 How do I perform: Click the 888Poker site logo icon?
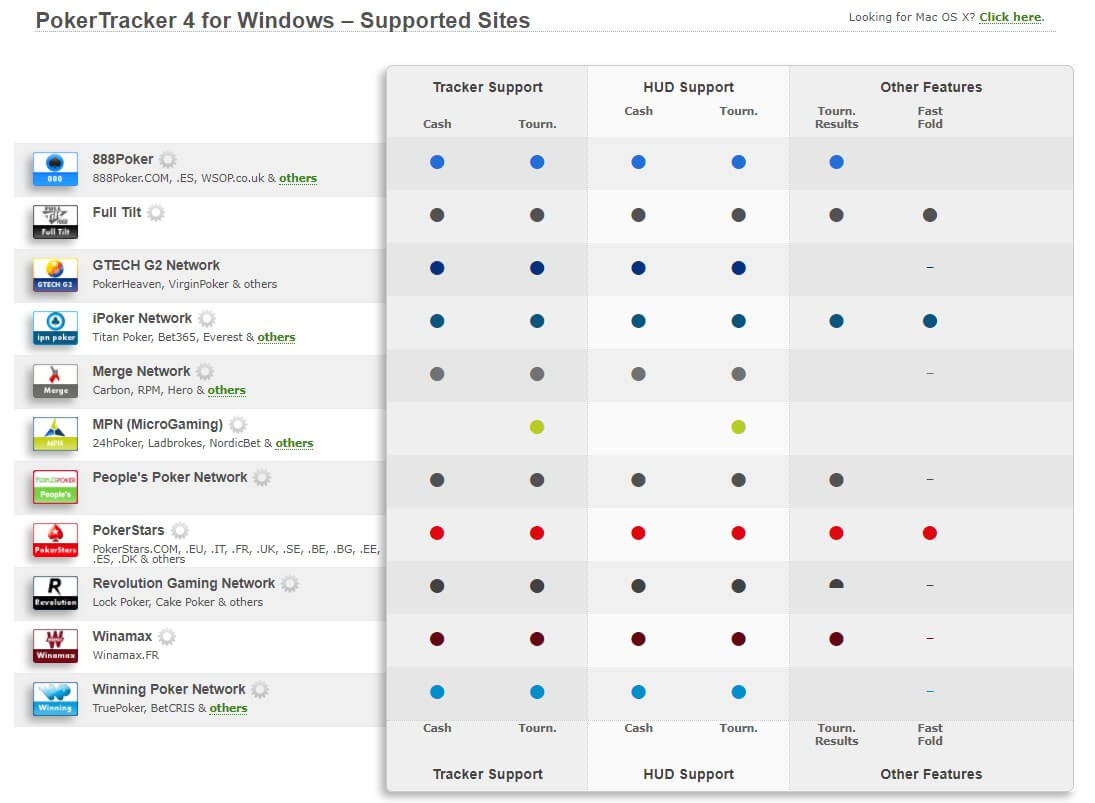[x=55, y=169]
